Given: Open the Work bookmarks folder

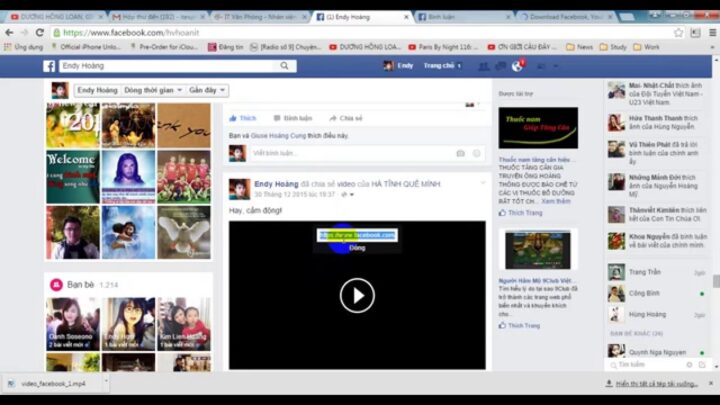Looking at the screenshot, I should pos(647,47).
